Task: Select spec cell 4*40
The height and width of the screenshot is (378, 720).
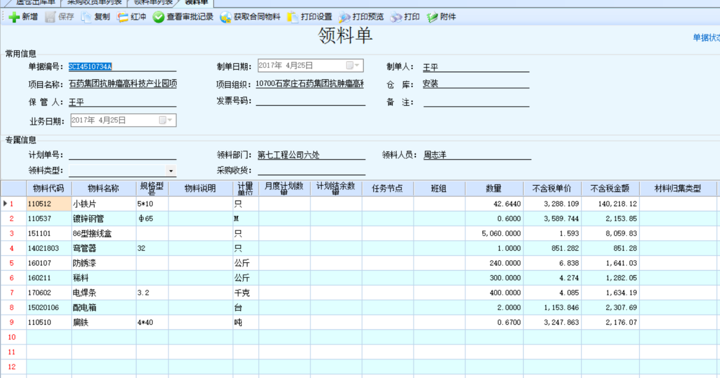Action: (x=152, y=322)
